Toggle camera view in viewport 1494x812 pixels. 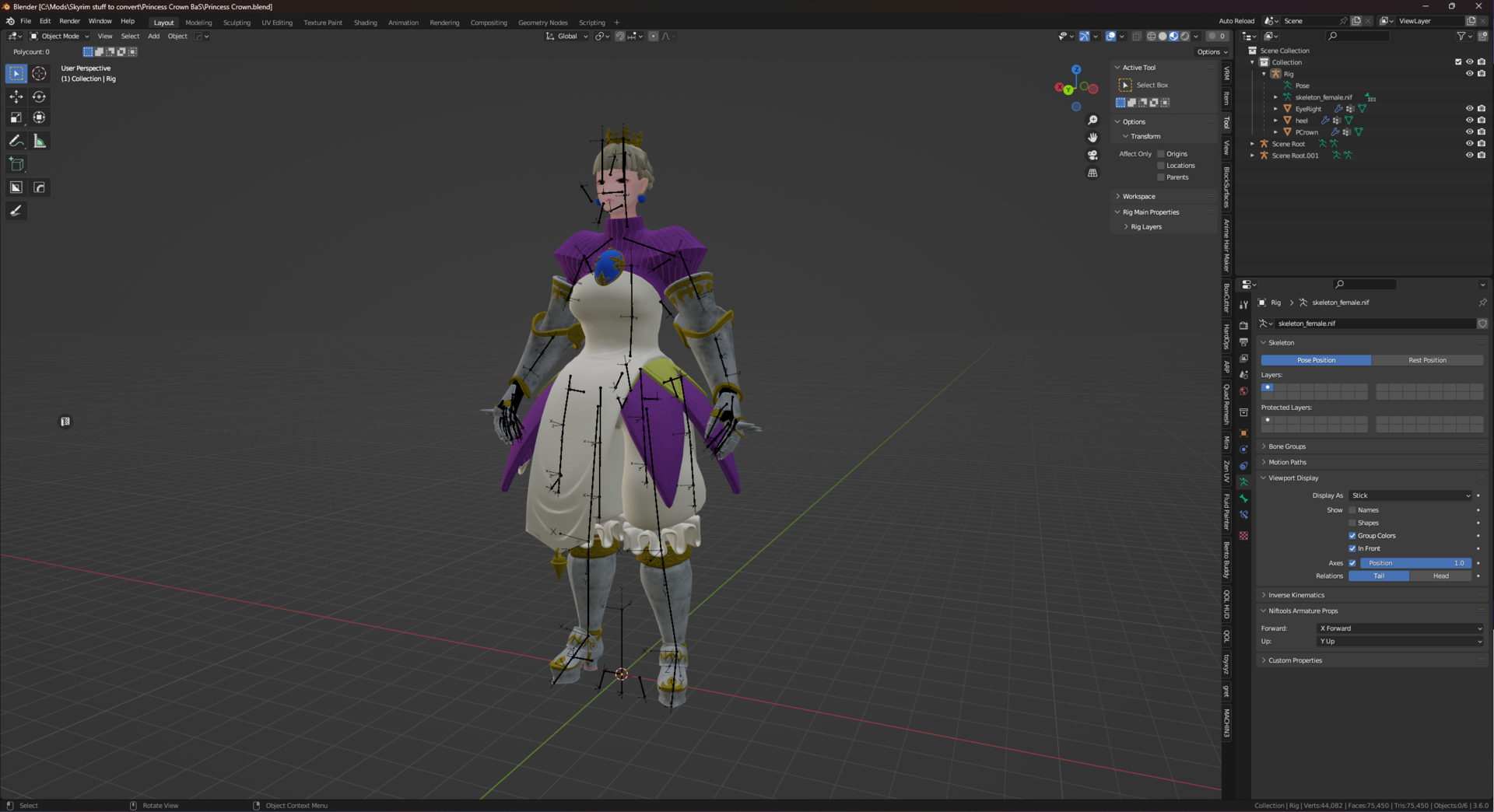point(1092,155)
